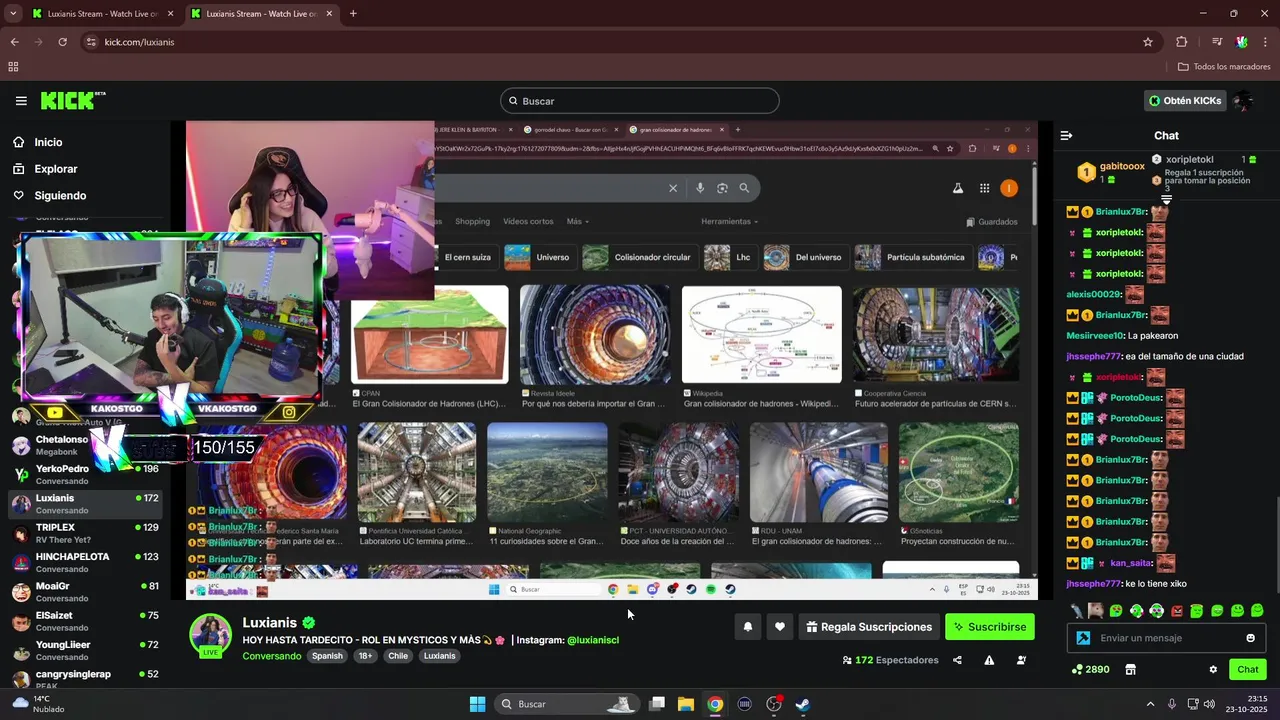The image size is (1280, 720).
Task: Open the Kick shop icon below chat
Action: click(1131, 669)
